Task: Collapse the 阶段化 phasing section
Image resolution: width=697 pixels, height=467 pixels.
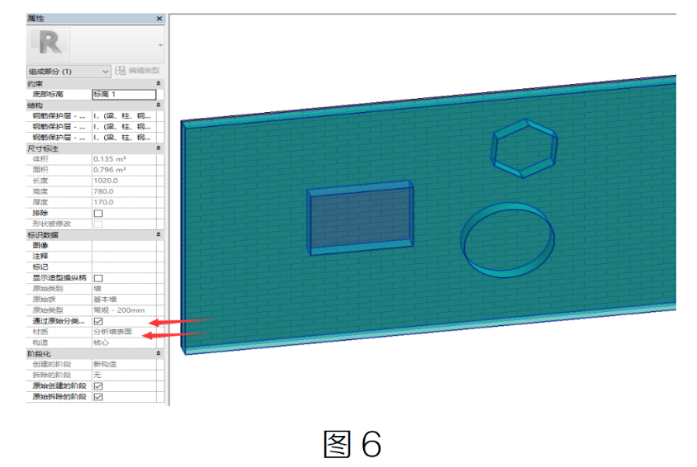Action: pos(158,354)
